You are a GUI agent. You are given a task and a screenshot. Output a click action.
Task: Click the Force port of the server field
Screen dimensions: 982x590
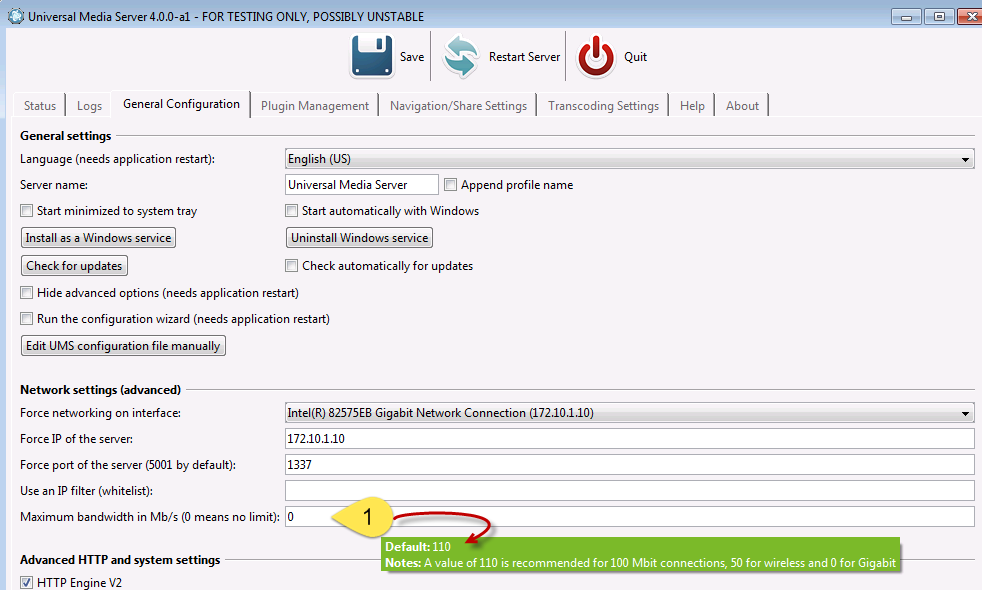[629, 465]
